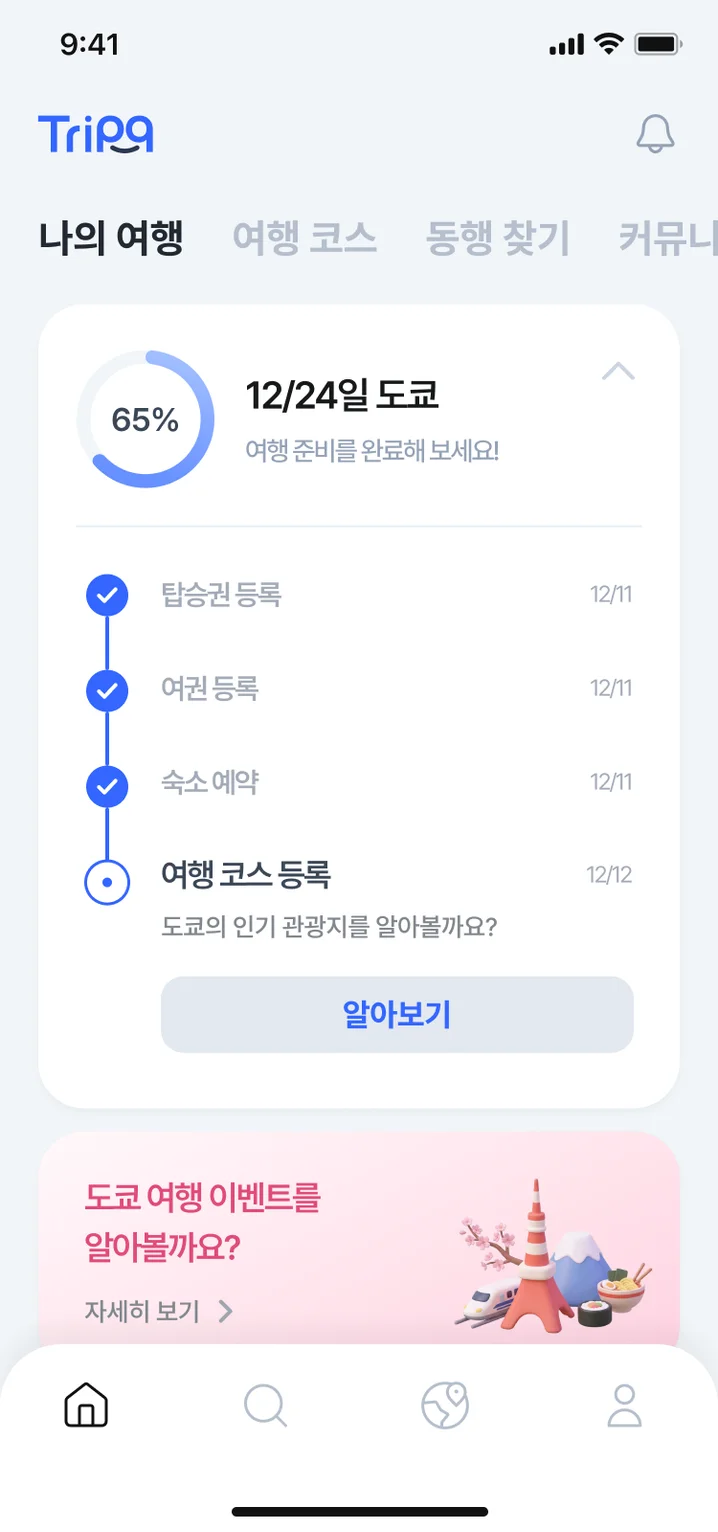Switch to the 여행 코스 tab
Screen dimensions: 718x1532
point(304,239)
